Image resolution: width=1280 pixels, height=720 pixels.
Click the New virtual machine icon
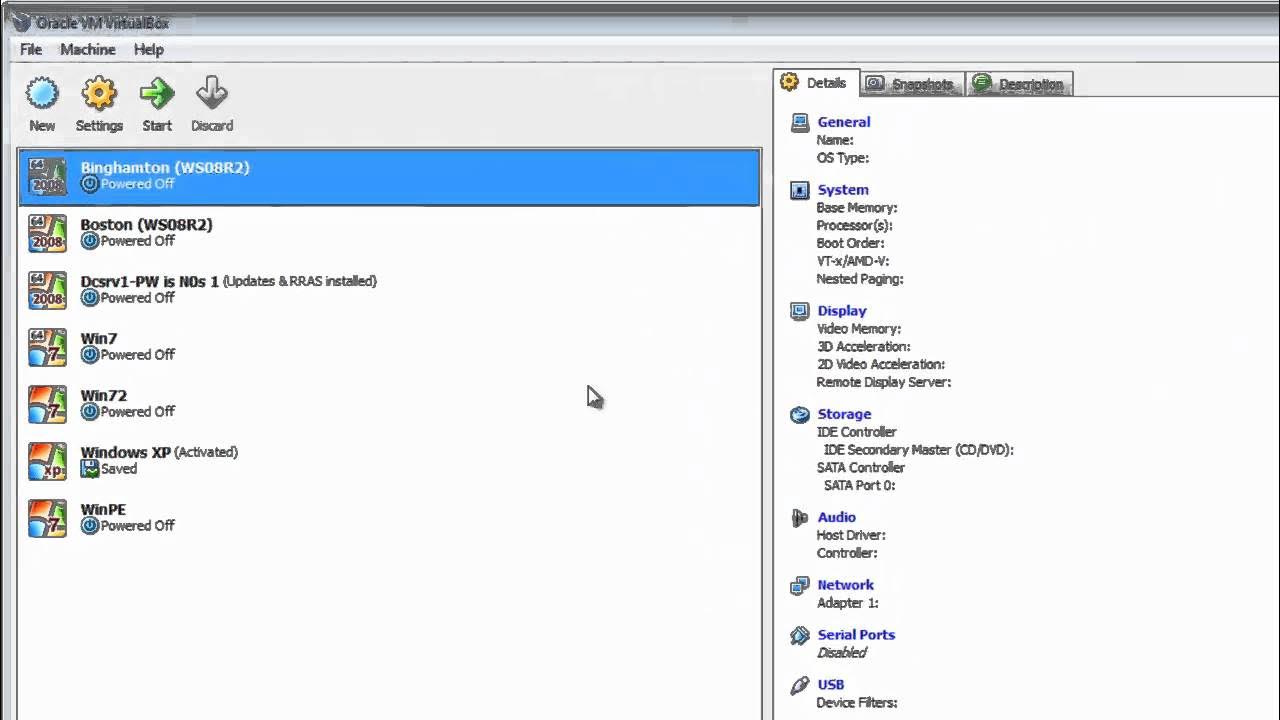42,94
